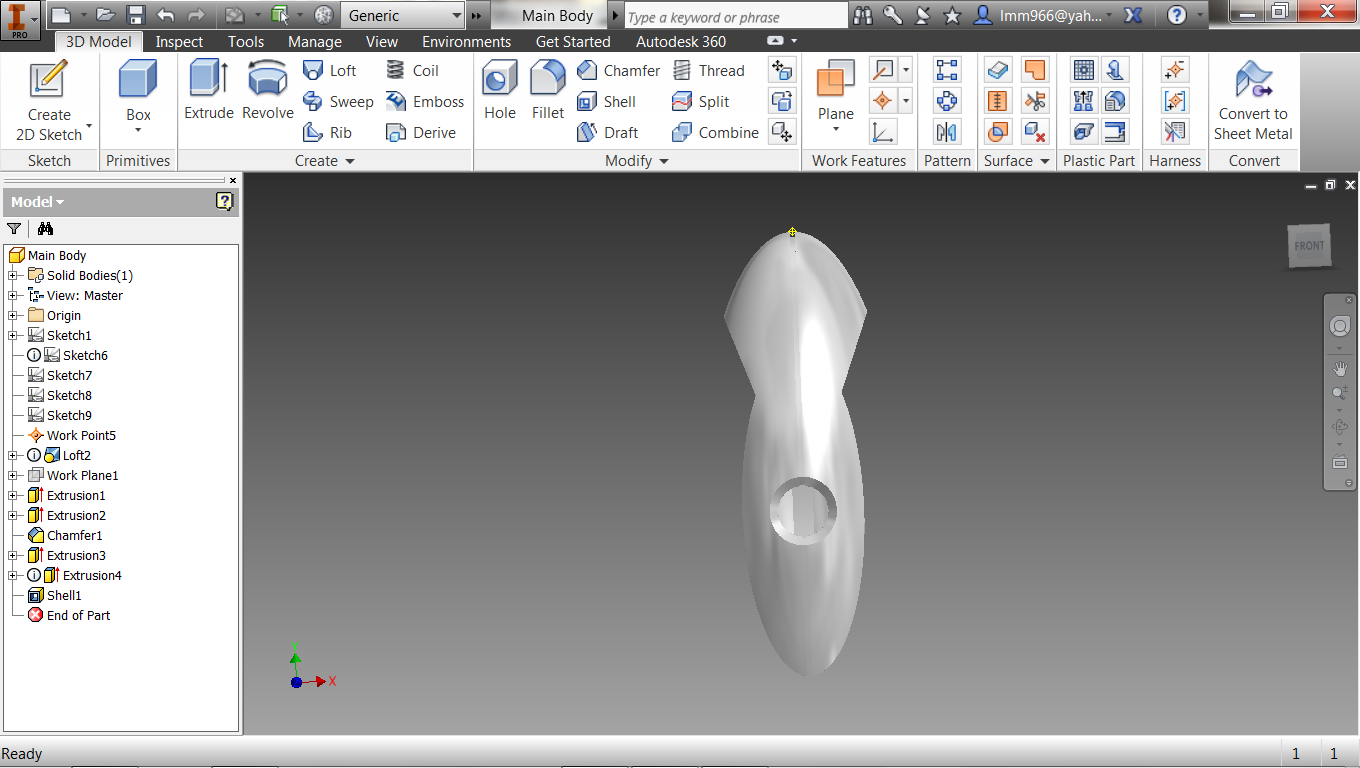Start the Coil command
1360x768 pixels.
(412, 70)
